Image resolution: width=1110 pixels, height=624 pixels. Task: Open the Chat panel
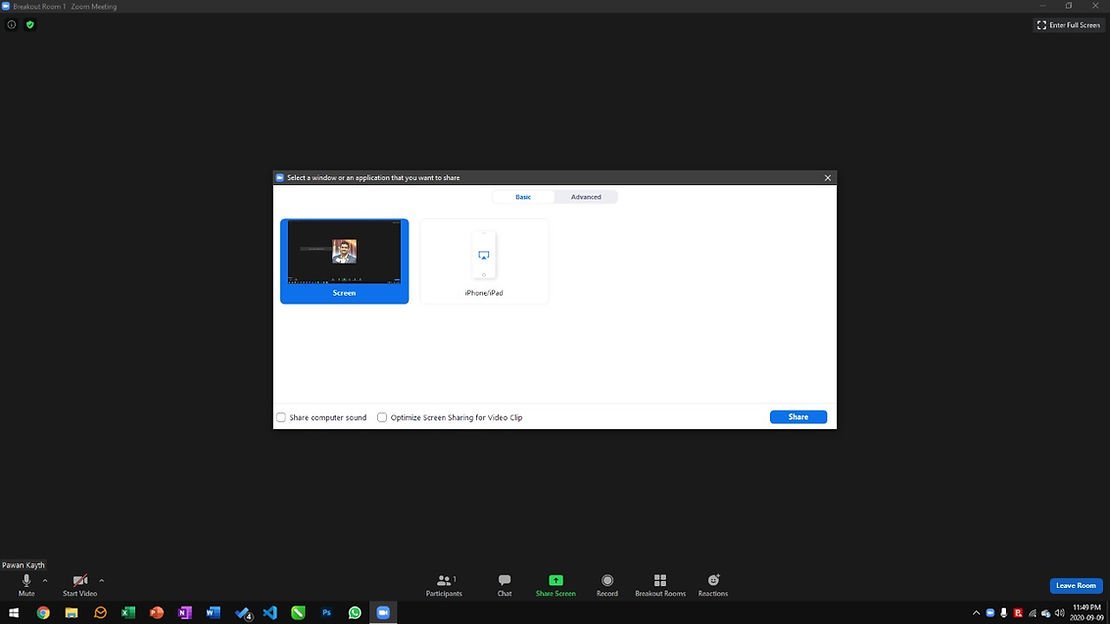tap(505, 581)
